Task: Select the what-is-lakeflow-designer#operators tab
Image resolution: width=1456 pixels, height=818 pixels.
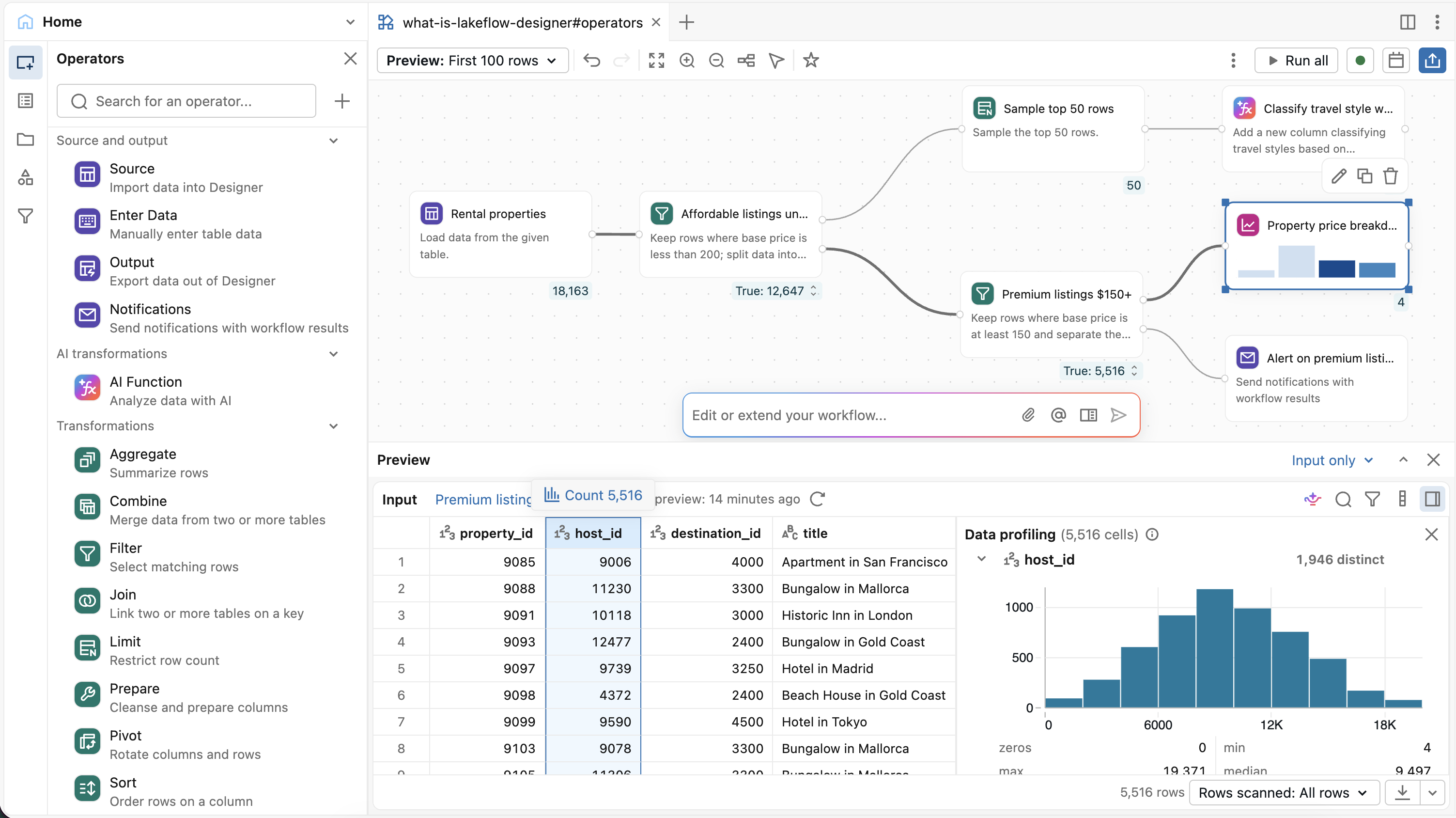Action: 522,22
